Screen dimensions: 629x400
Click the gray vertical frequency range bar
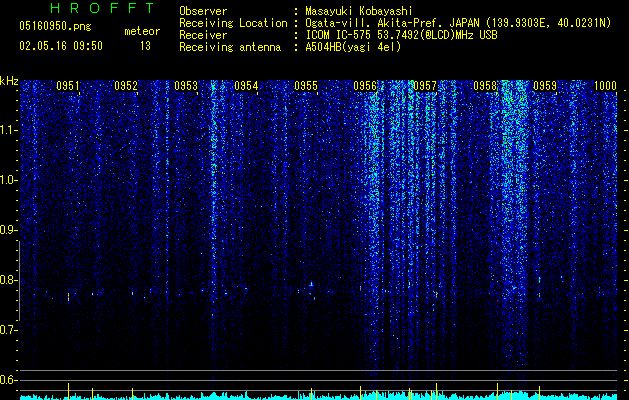[19, 281]
